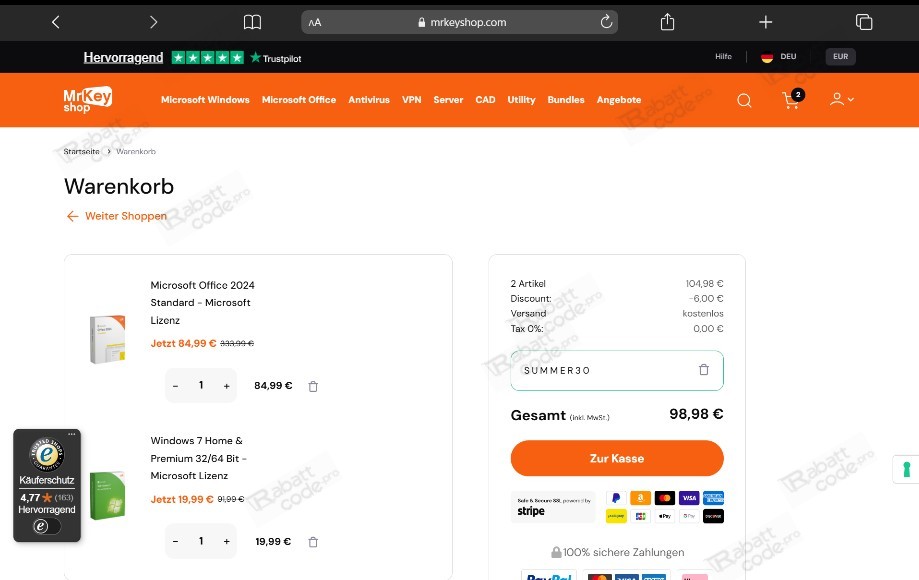Open Trusted Shops Käuferschutz badge

47,485
